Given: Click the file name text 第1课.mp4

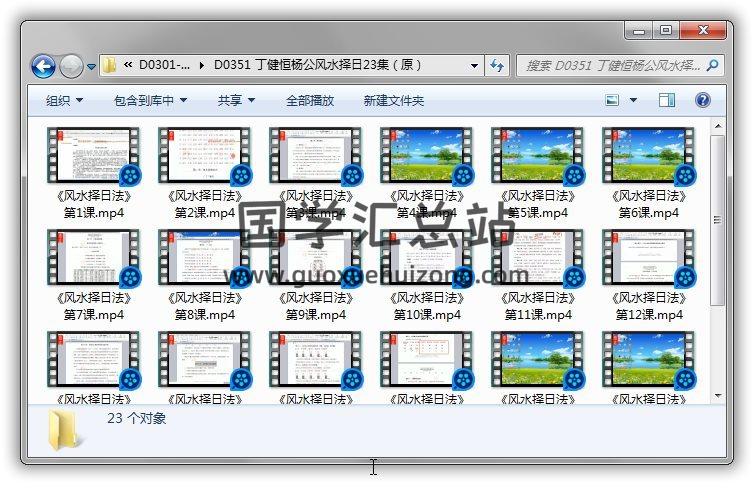Looking at the screenshot, I should click(94, 213).
